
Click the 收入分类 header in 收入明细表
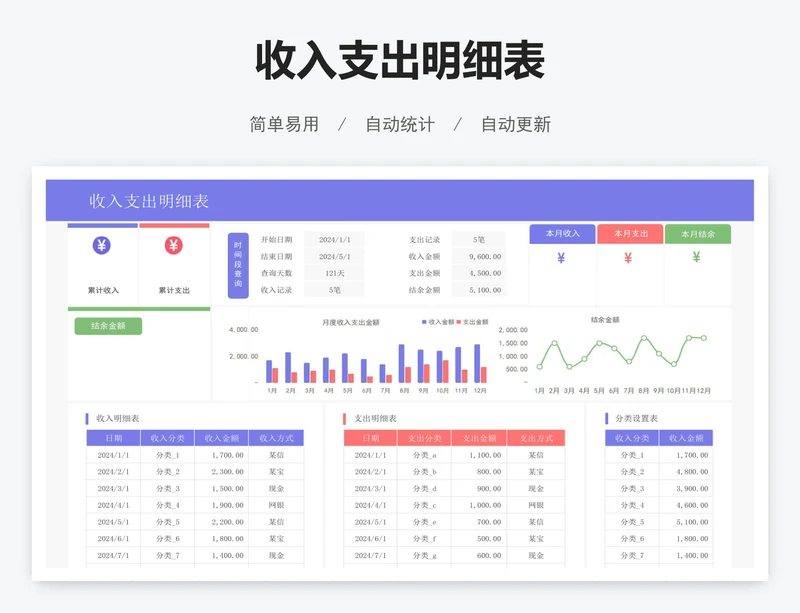pyautogui.click(x=167, y=438)
